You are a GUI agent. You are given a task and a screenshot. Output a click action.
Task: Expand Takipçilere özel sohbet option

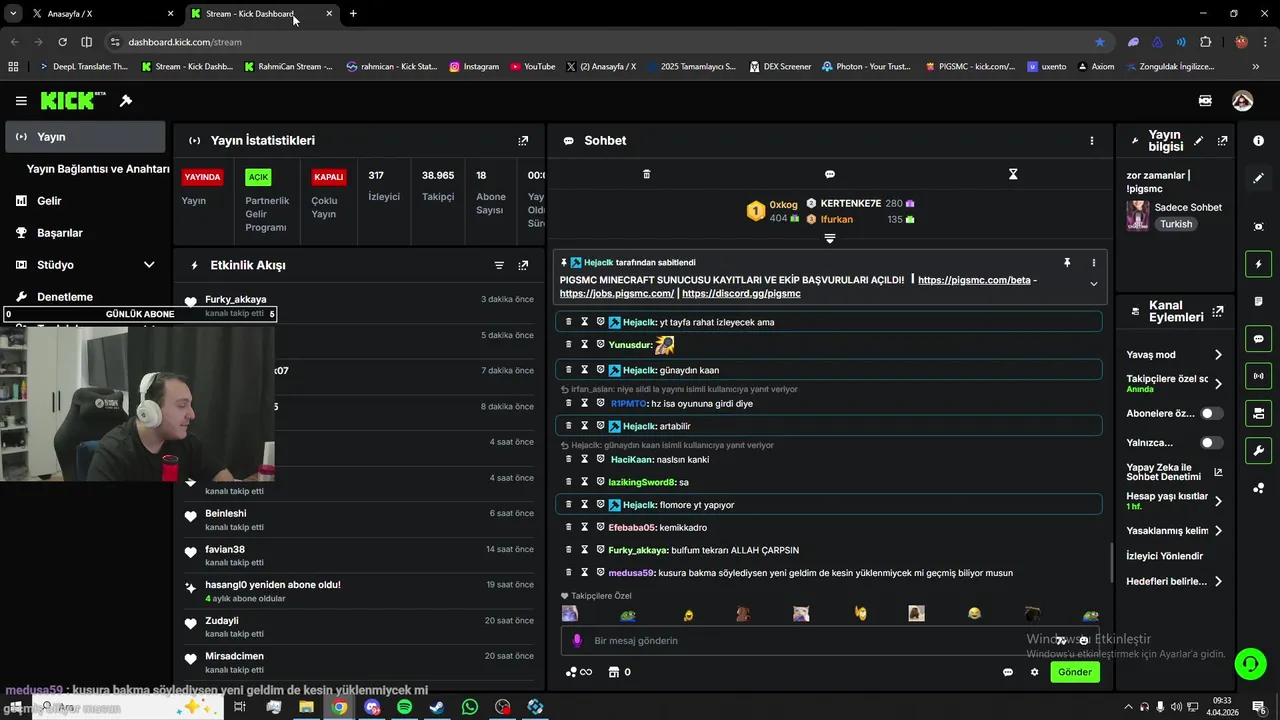pos(1218,383)
